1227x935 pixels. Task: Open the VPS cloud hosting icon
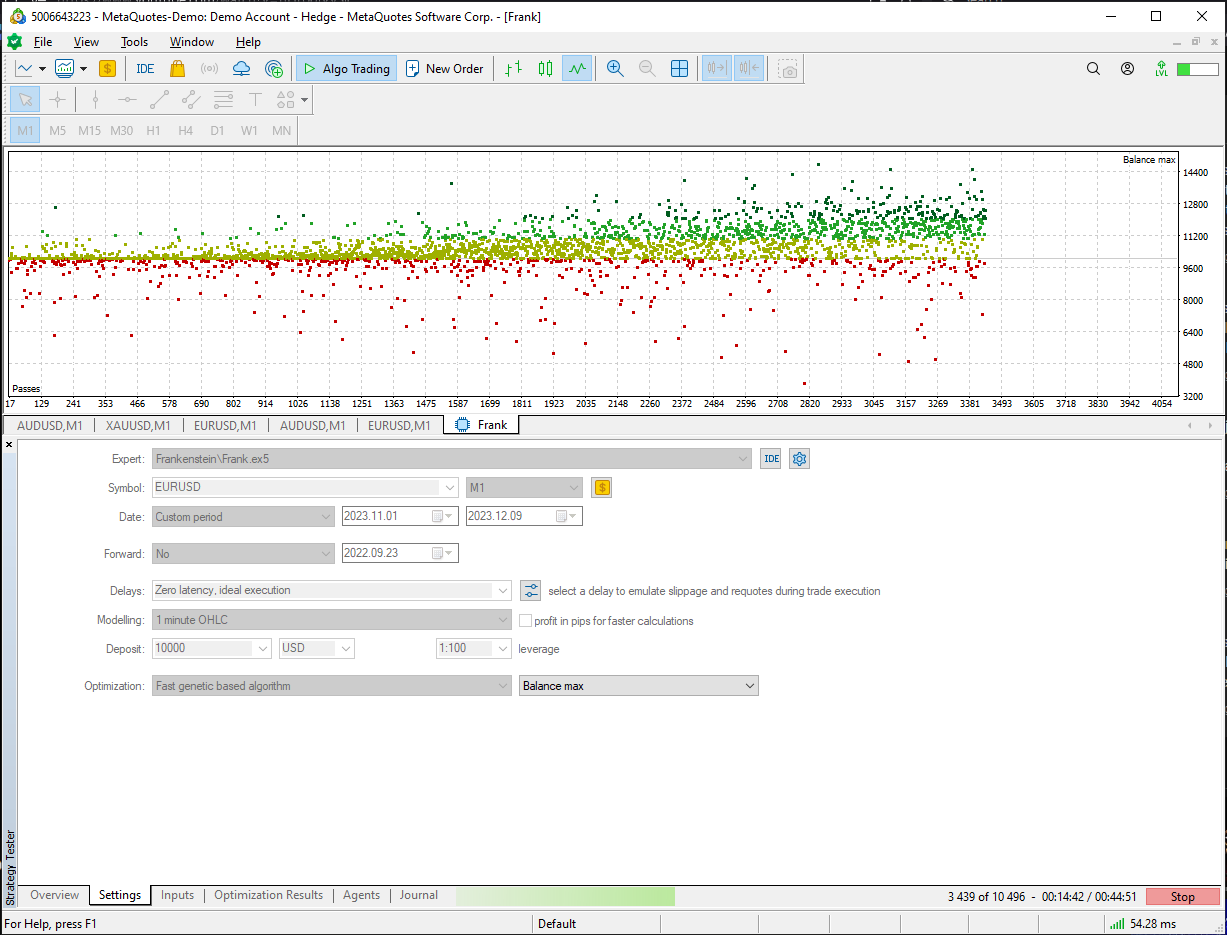(x=241, y=69)
